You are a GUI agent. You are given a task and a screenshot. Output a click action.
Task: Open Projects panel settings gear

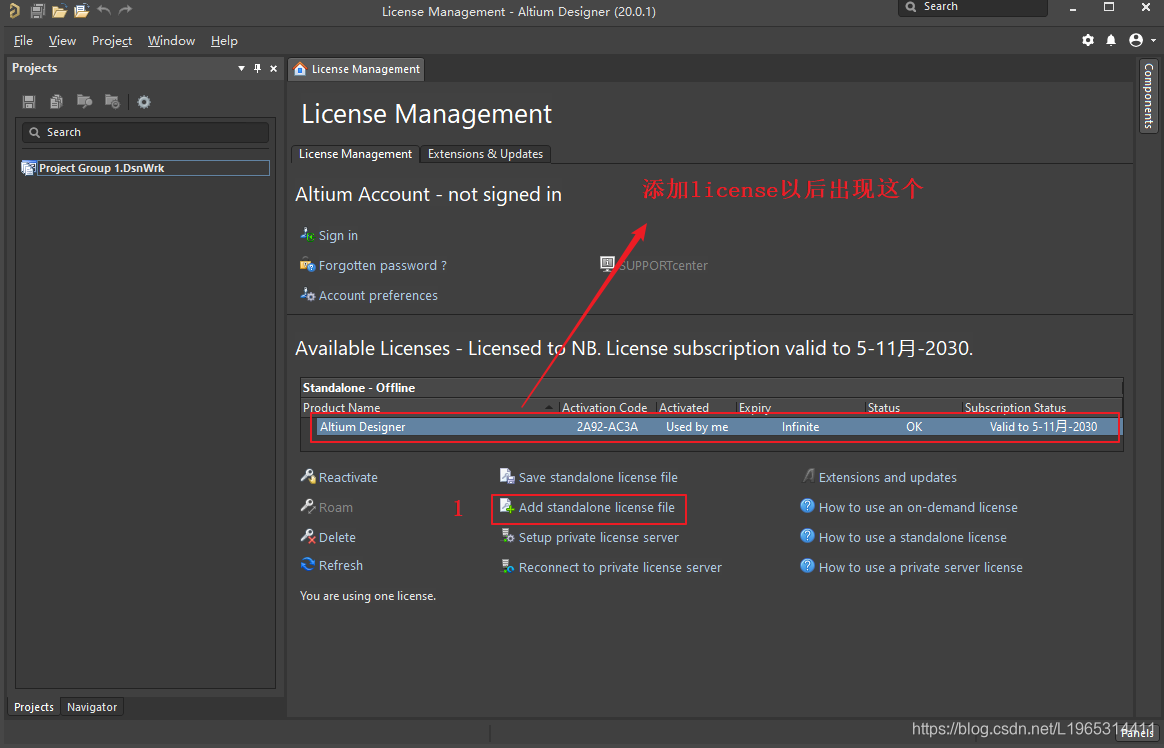pos(144,102)
